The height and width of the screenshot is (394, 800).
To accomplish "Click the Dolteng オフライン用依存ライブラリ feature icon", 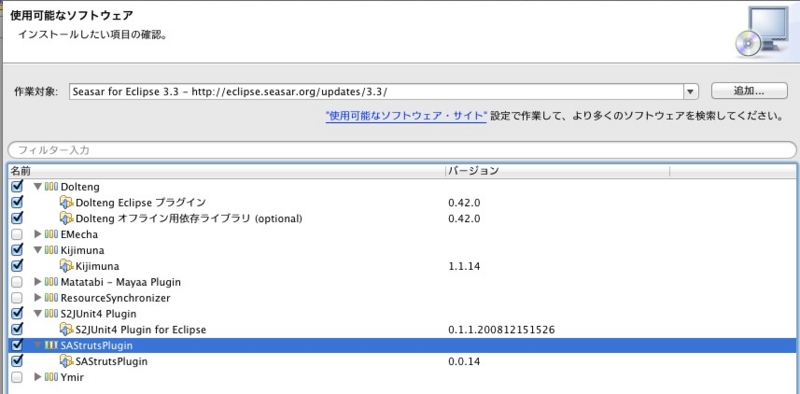I will point(66,218).
